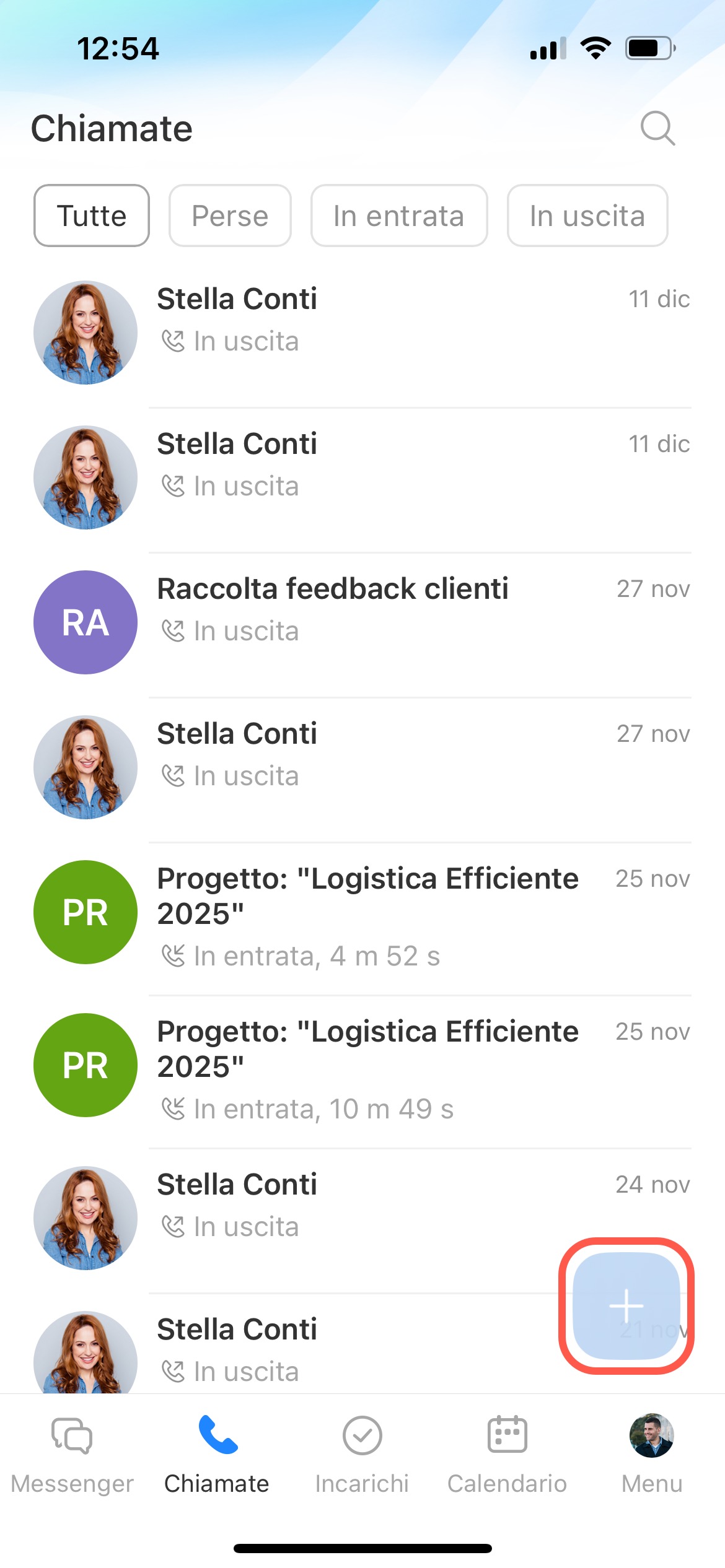The height and width of the screenshot is (1568, 725).
Task: Tap the green PR avatar of first Progetto call
Action: 86,912
